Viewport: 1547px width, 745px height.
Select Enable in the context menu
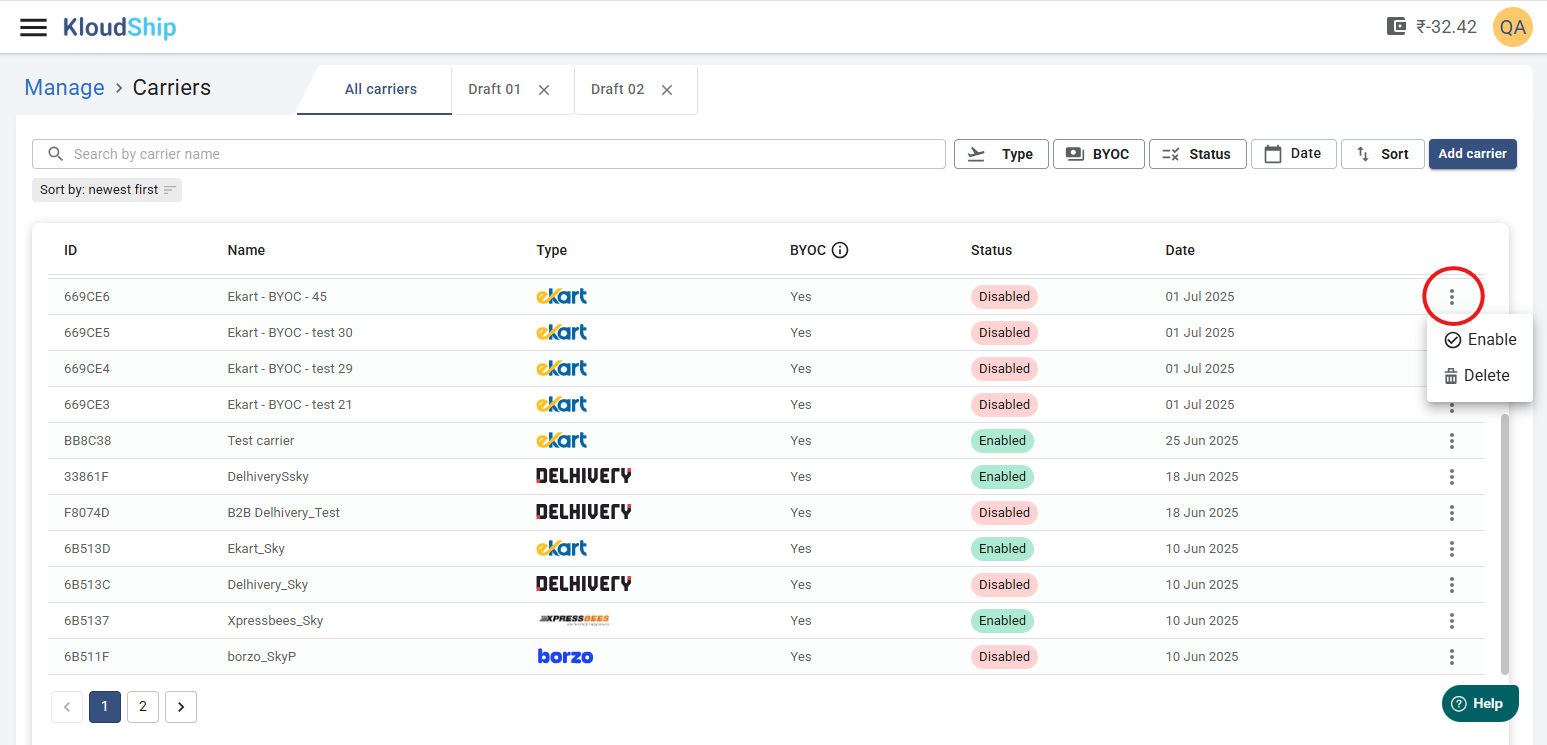1480,340
